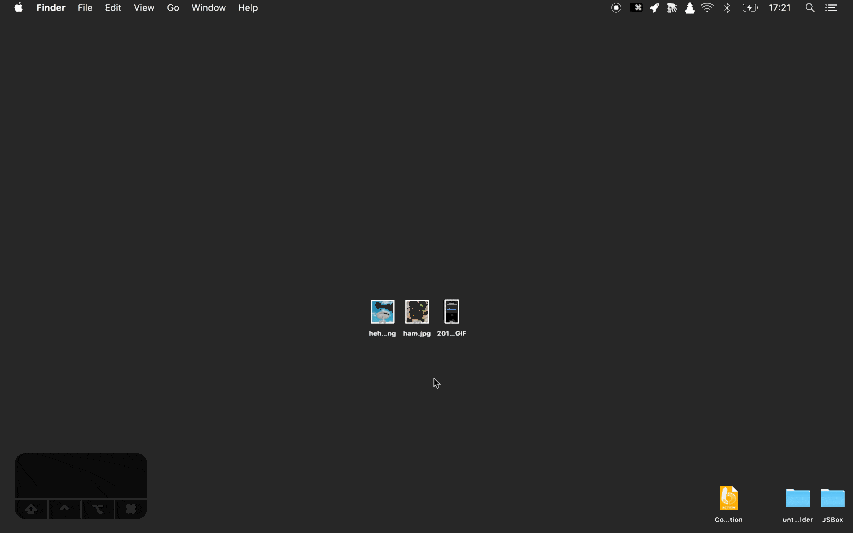This screenshot has height=533, width=853.
Task: Open the View menu
Action: (144, 8)
